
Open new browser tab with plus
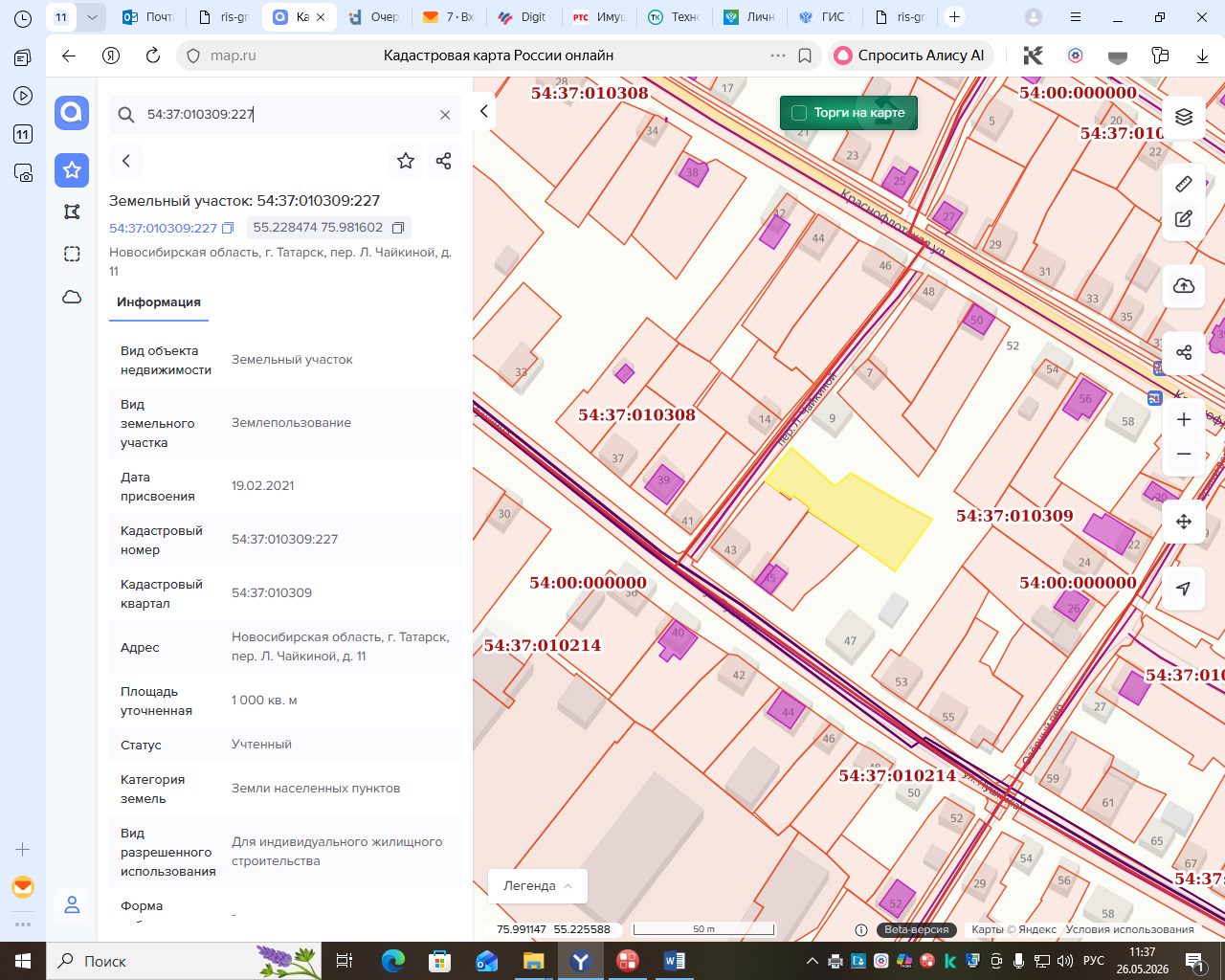point(954,17)
